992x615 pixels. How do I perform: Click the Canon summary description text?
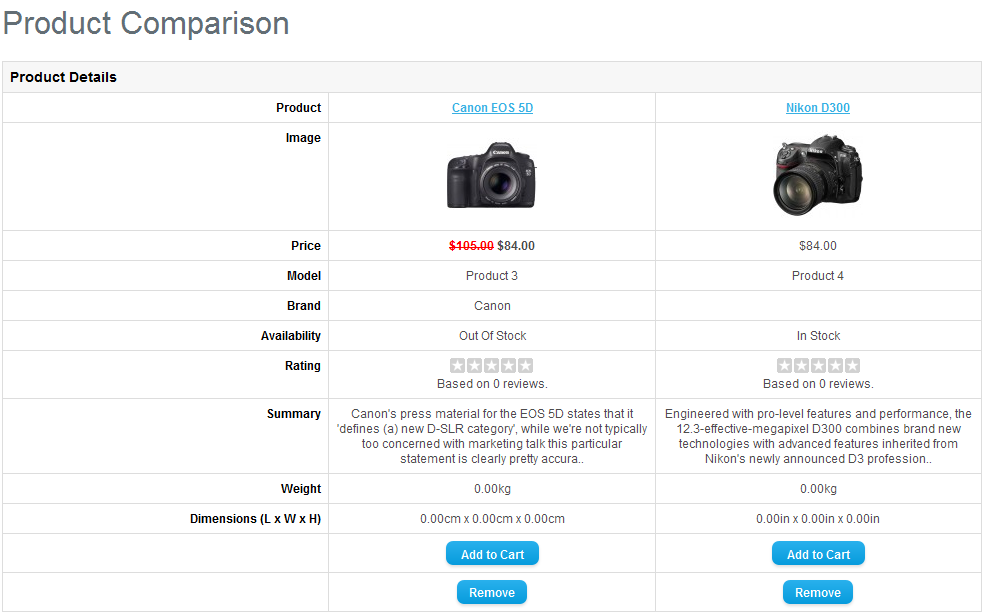(492, 436)
